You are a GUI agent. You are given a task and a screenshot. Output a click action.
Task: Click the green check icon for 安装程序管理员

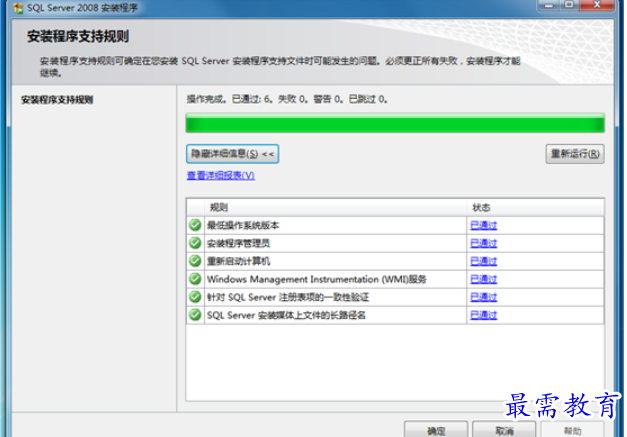coord(195,243)
